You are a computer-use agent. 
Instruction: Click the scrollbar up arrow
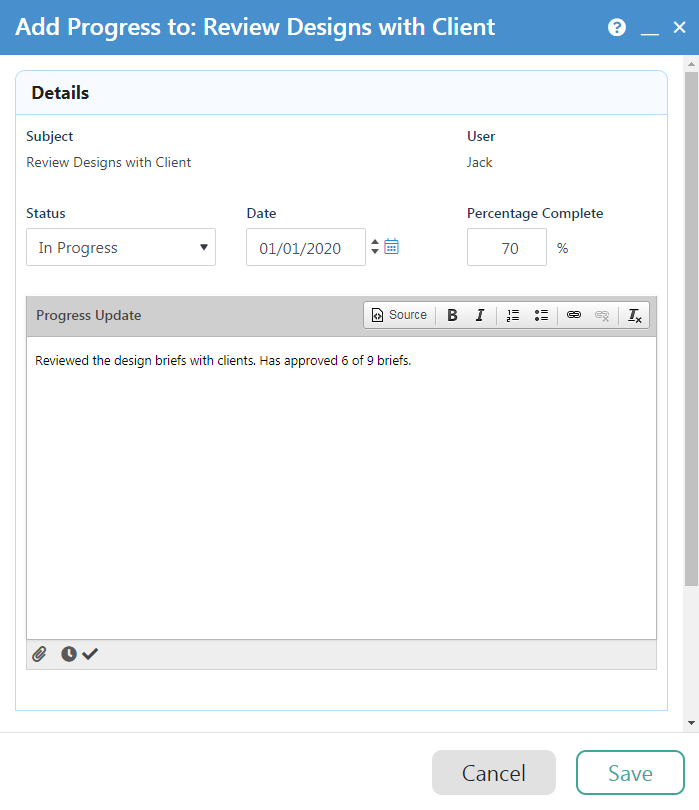[691, 64]
